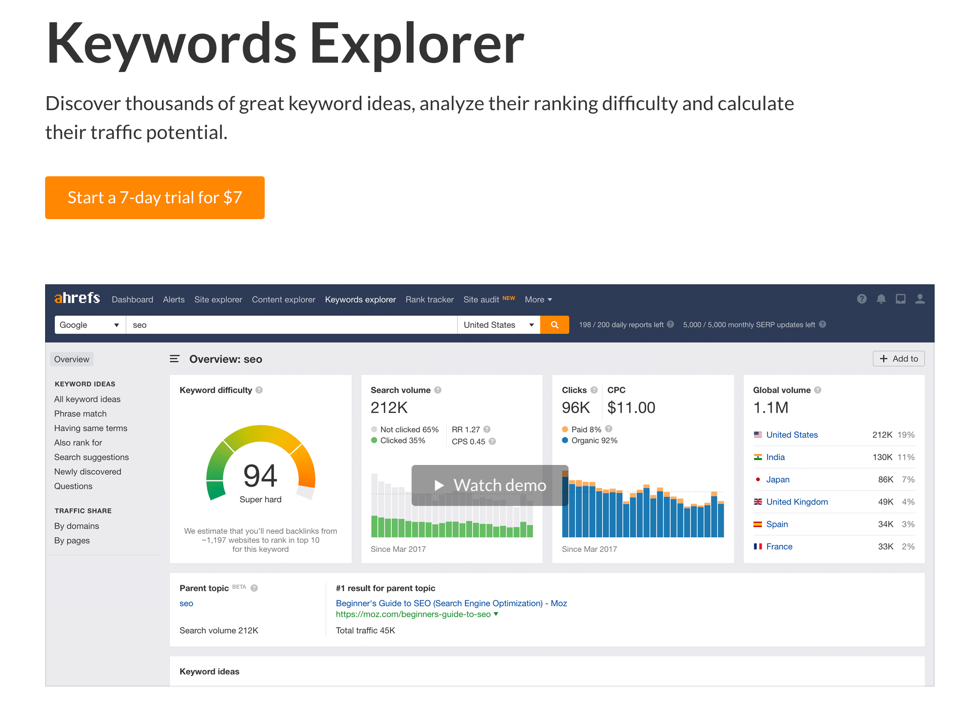Focus the keyword search field containing seo
974x710 pixels.
[291, 325]
